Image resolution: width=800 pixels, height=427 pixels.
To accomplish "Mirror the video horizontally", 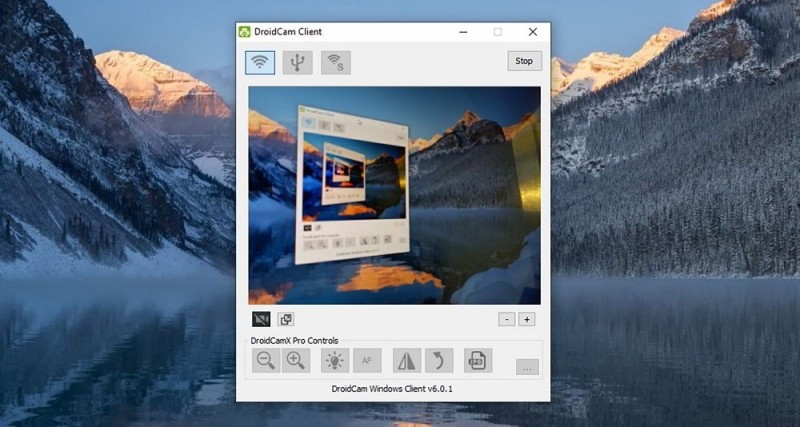I will coord(407,360).
